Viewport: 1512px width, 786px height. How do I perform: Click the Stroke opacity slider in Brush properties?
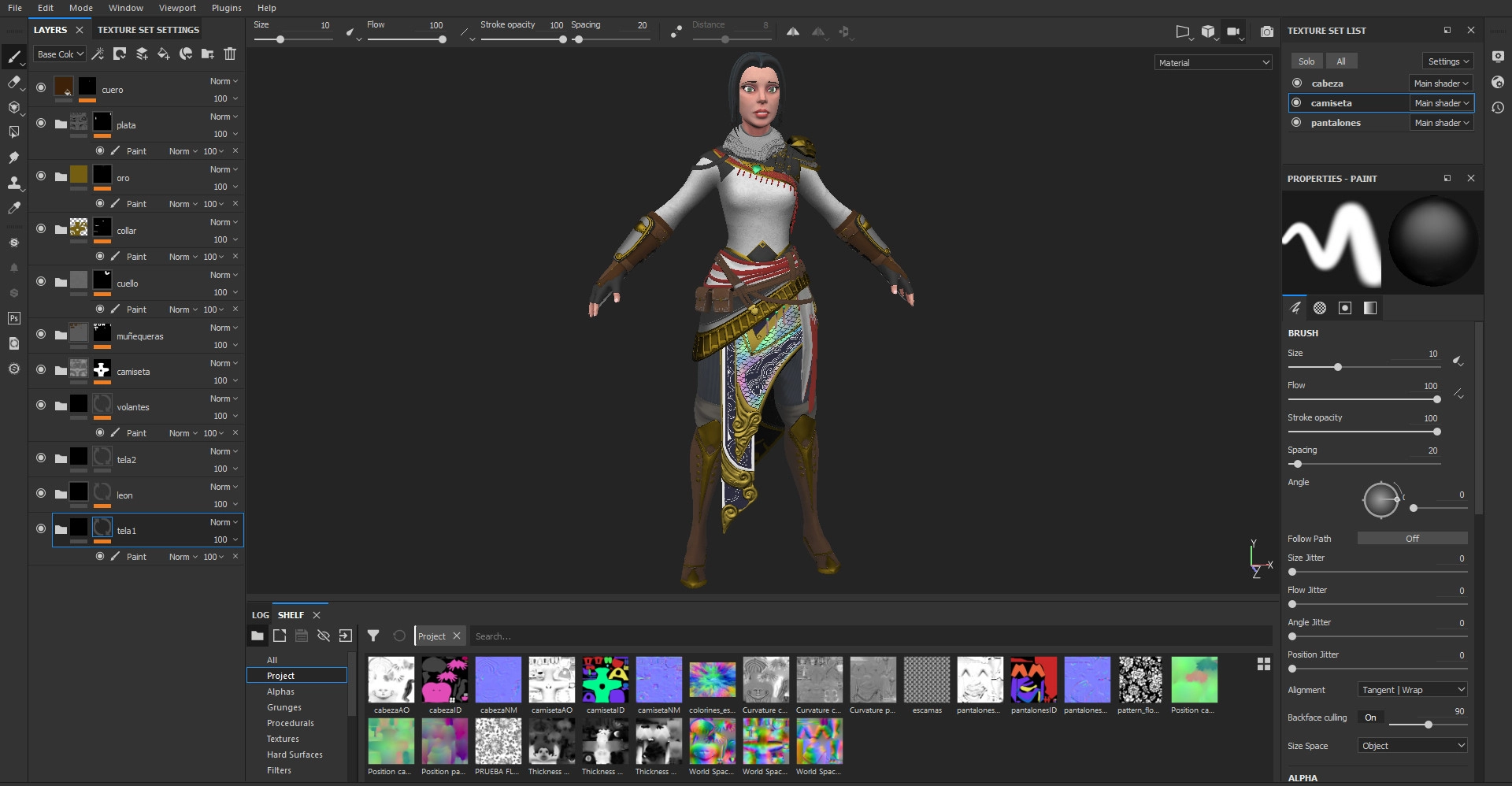(x=1362, y=432)
